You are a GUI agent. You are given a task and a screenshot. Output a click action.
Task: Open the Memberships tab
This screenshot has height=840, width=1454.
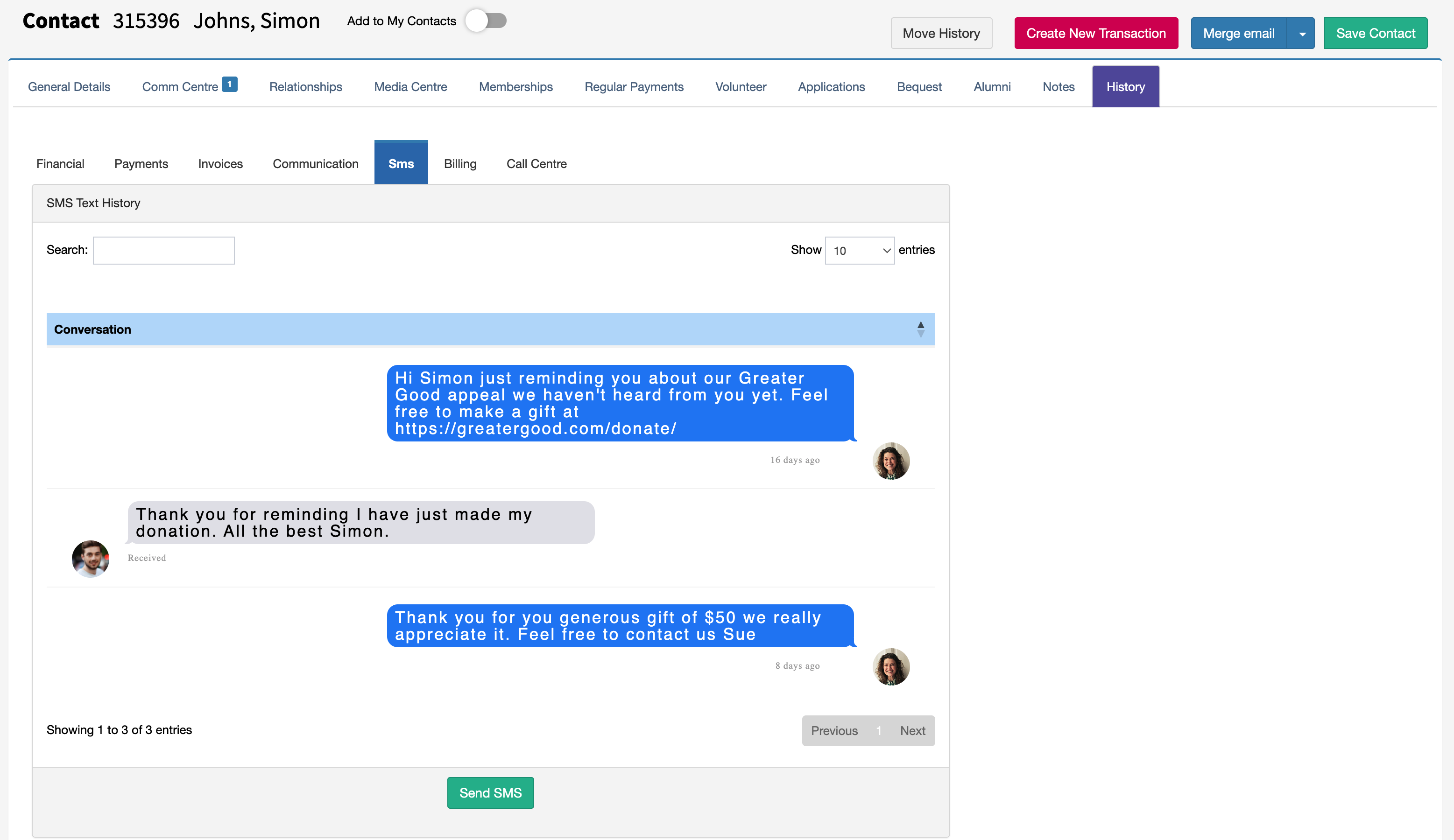coord(516,86)
